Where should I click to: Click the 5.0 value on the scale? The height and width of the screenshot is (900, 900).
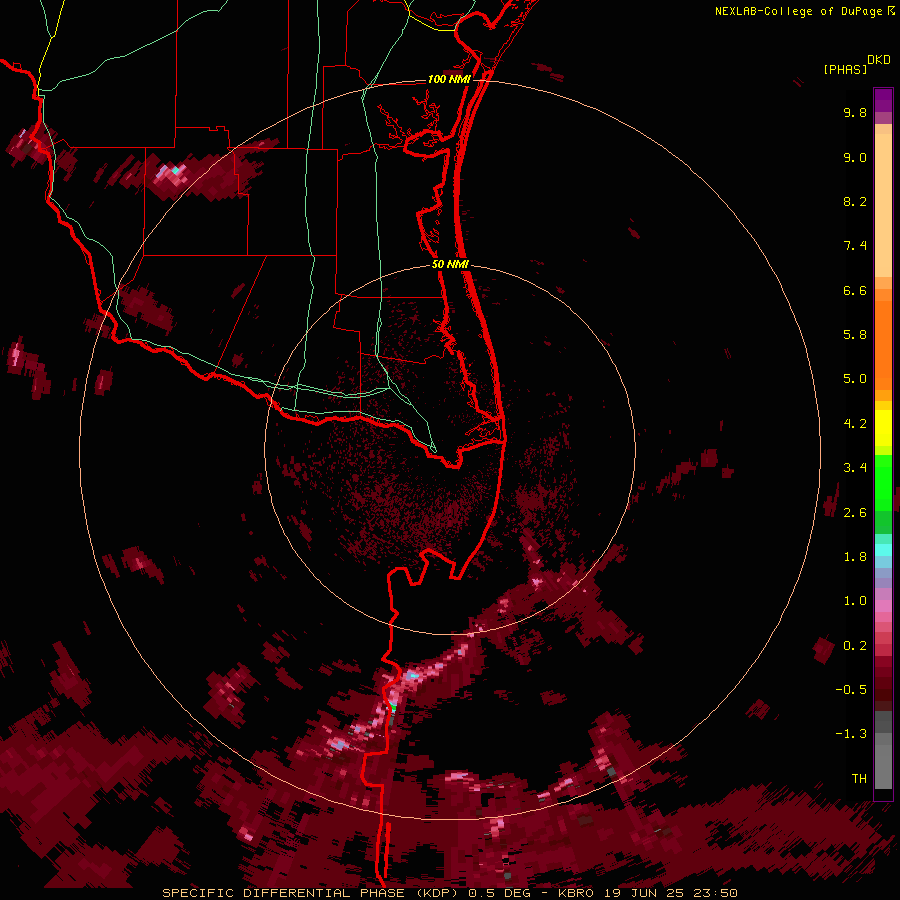[x=855, y=379]
